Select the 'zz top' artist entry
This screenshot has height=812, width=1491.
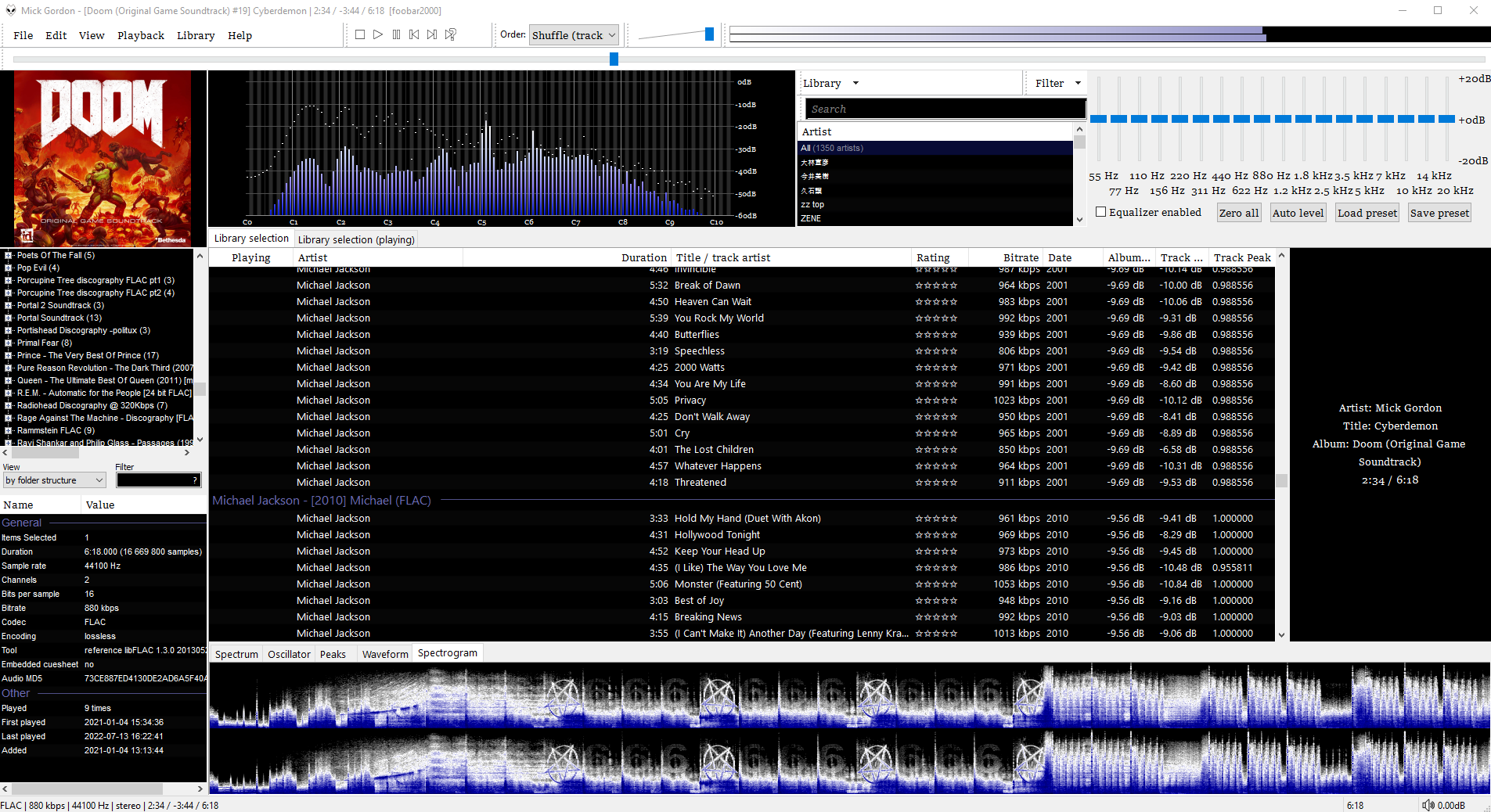coord(812,204)
